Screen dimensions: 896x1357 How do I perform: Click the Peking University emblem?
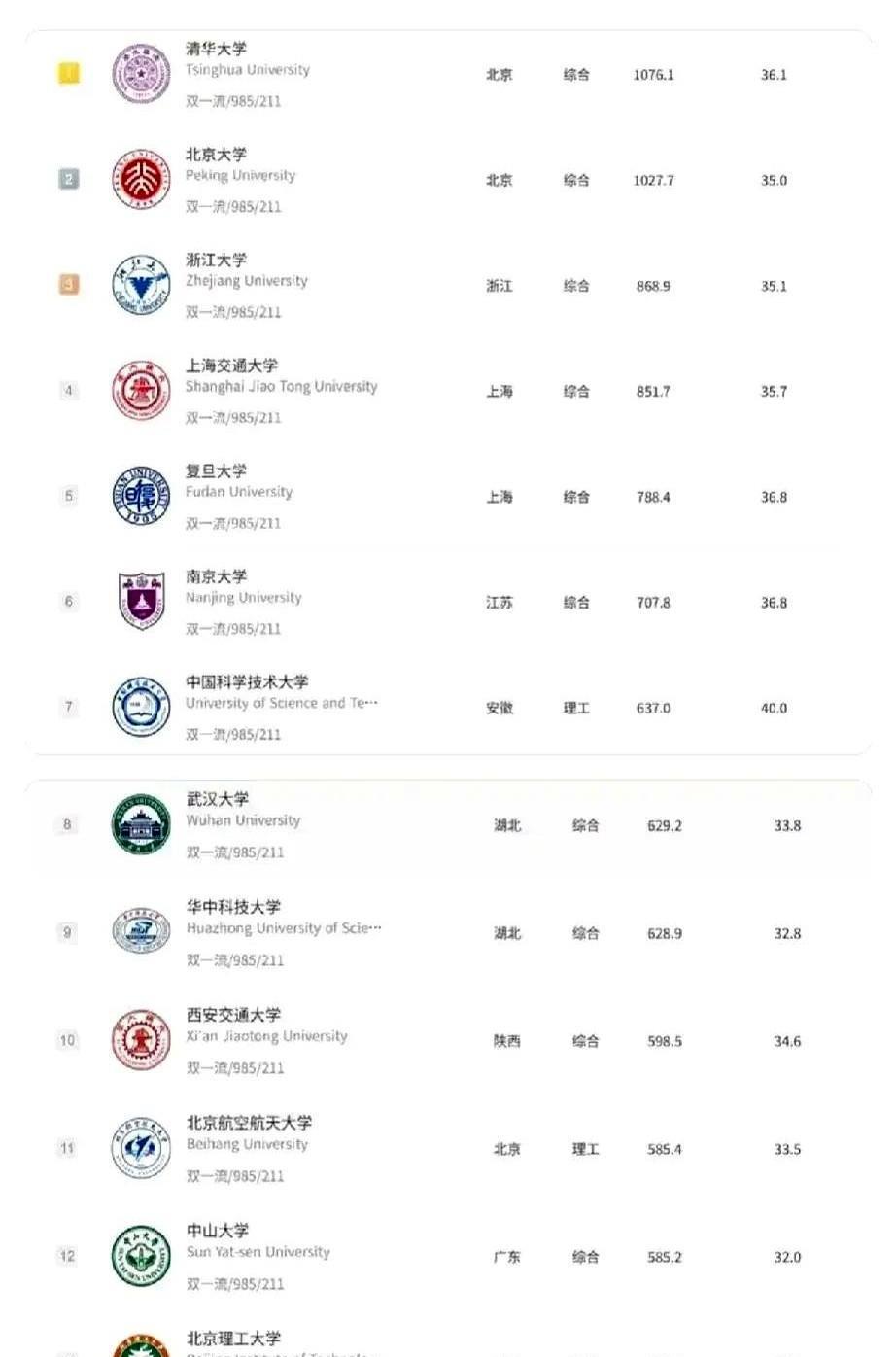141,179
